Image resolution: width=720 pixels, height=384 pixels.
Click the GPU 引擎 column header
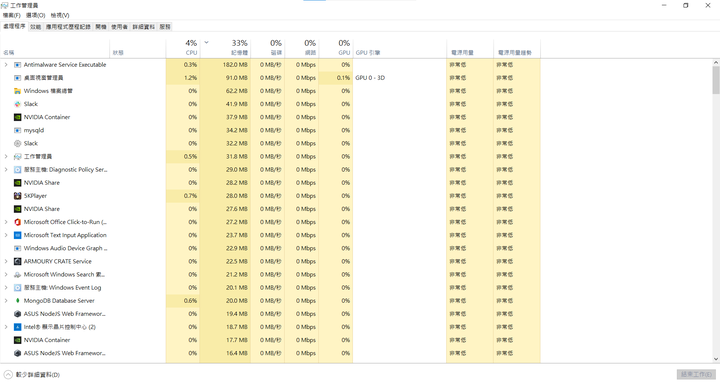pyautogui.click(x=399, y=48)
